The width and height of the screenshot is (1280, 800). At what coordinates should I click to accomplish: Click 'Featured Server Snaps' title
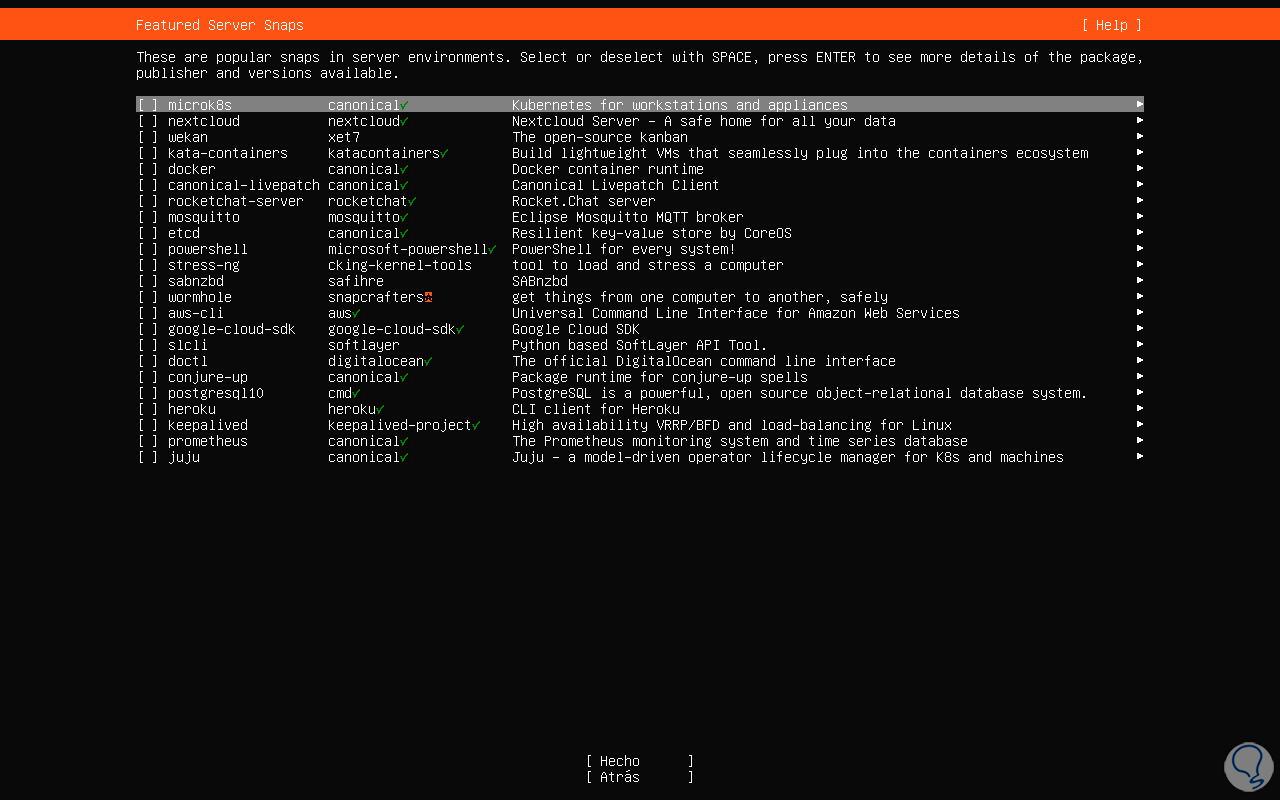click(x=220, y=25)
